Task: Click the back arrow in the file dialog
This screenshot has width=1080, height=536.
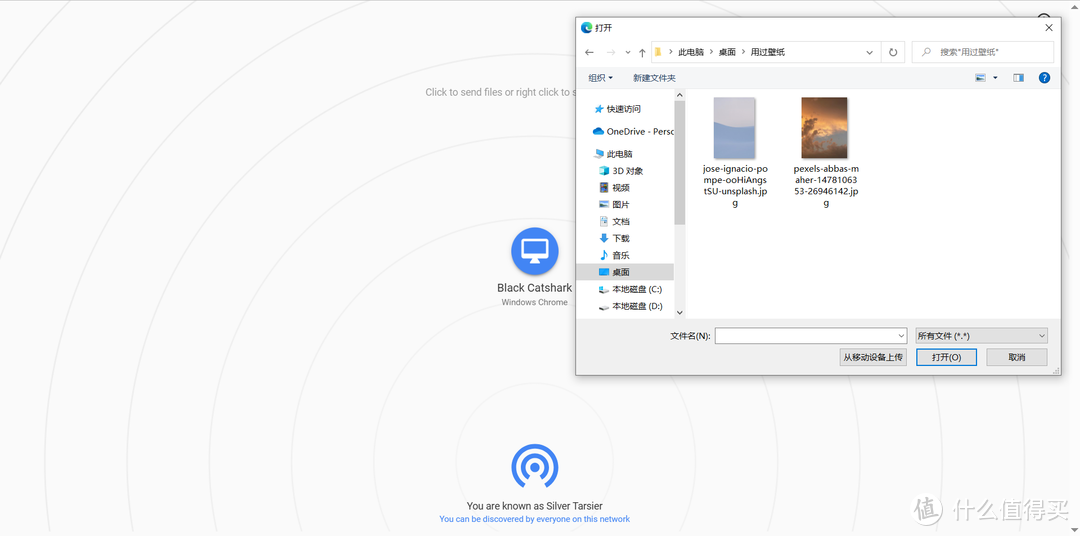Action: click(x=590, y=52)
